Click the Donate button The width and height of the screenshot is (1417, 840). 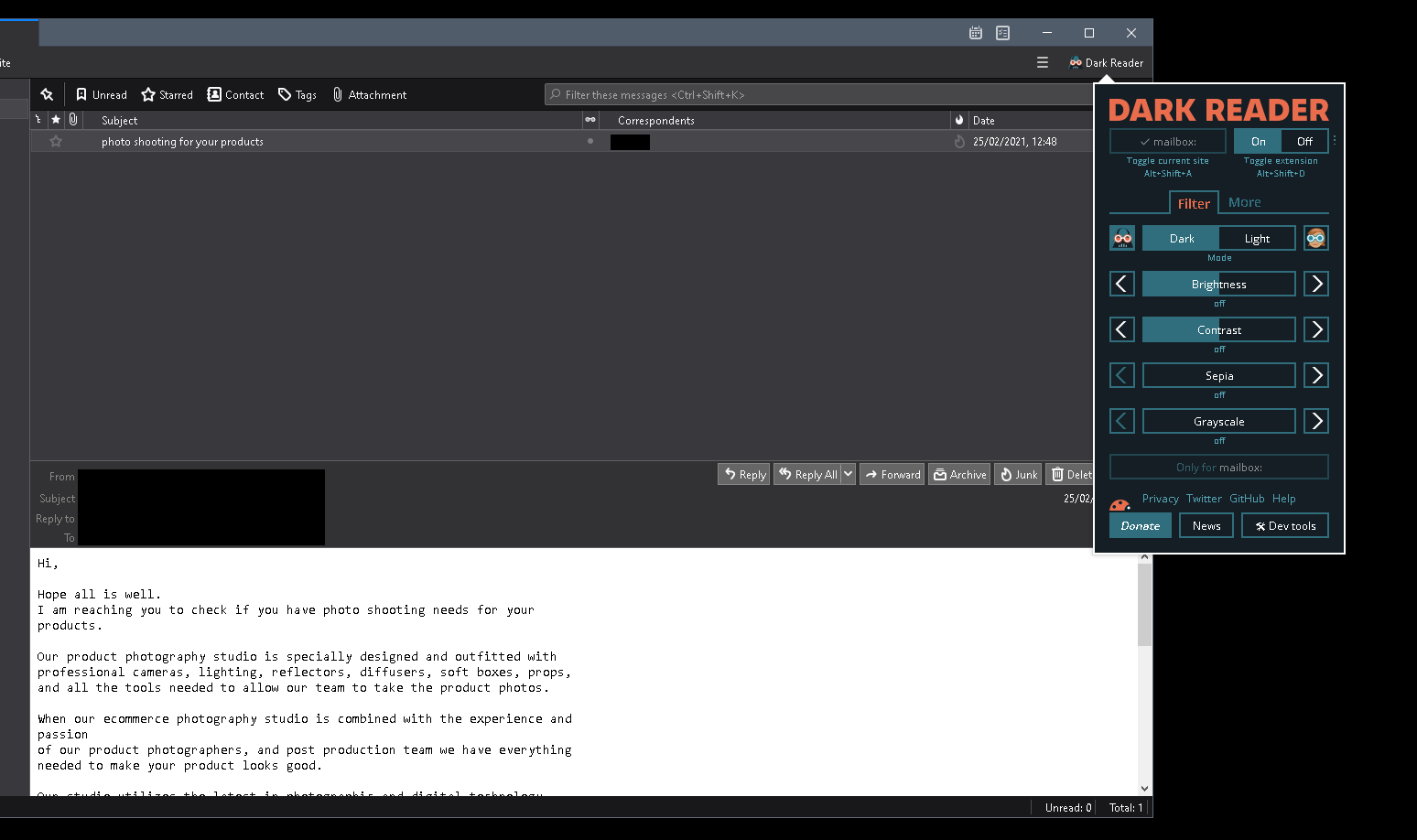(1140, 525)
